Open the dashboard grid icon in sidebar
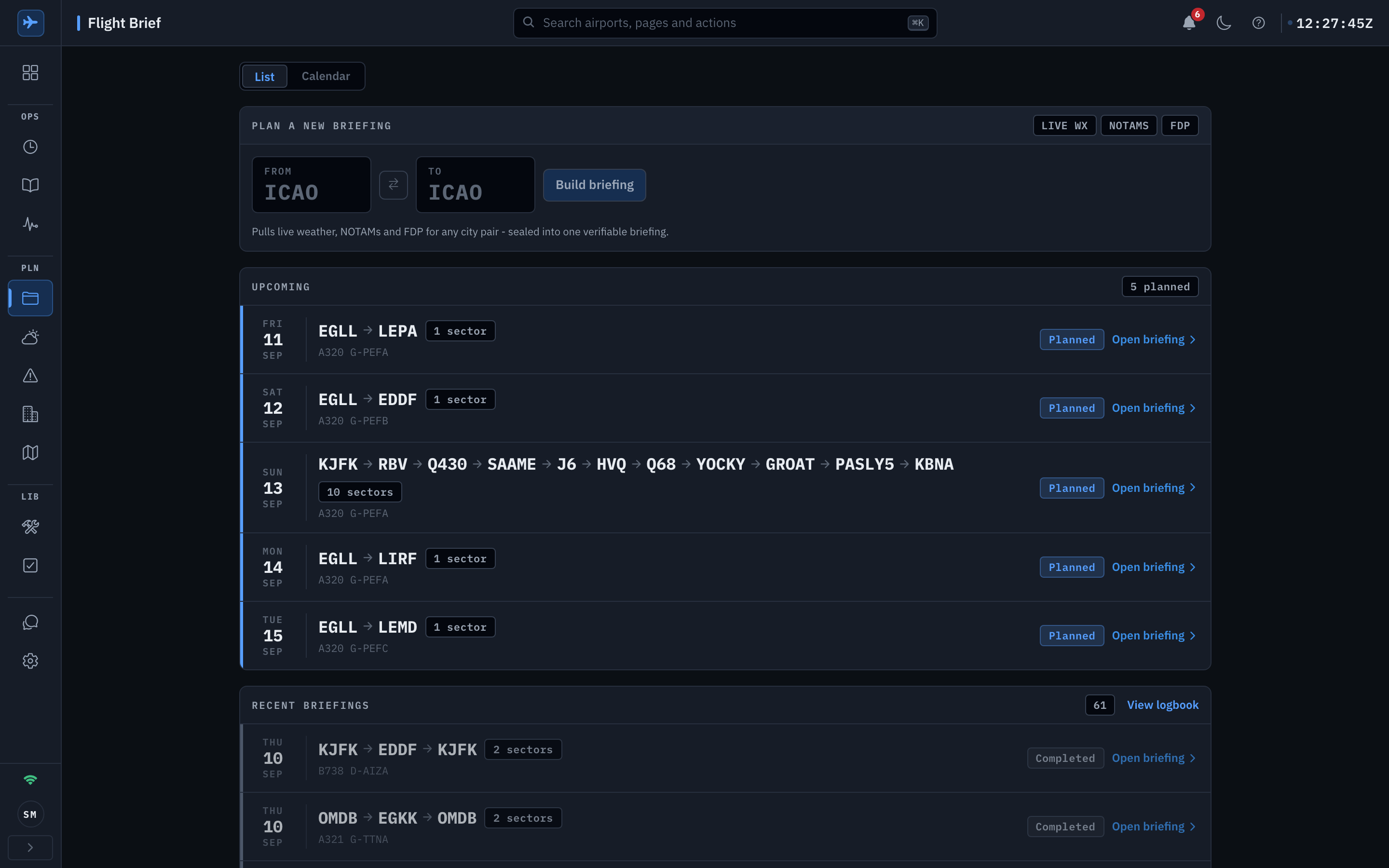 coord(30,72)
